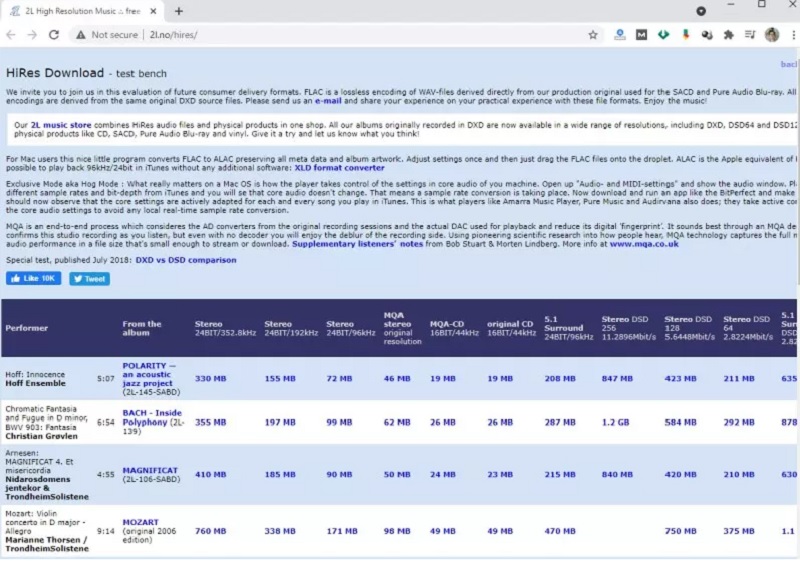The image size is (800, 561).
Task: Download Magnificat 50 MB MQA file
Action: [x=397, y=475]
